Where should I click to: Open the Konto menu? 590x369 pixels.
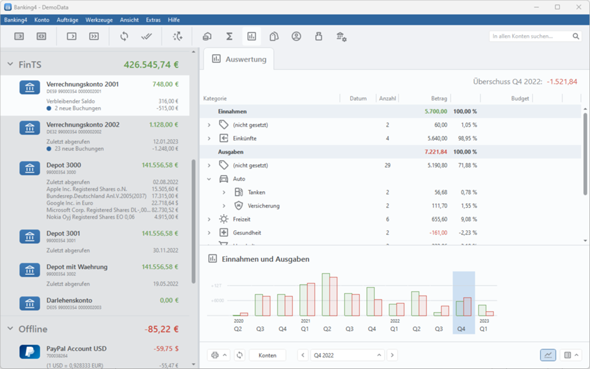[x=41, y=20]
